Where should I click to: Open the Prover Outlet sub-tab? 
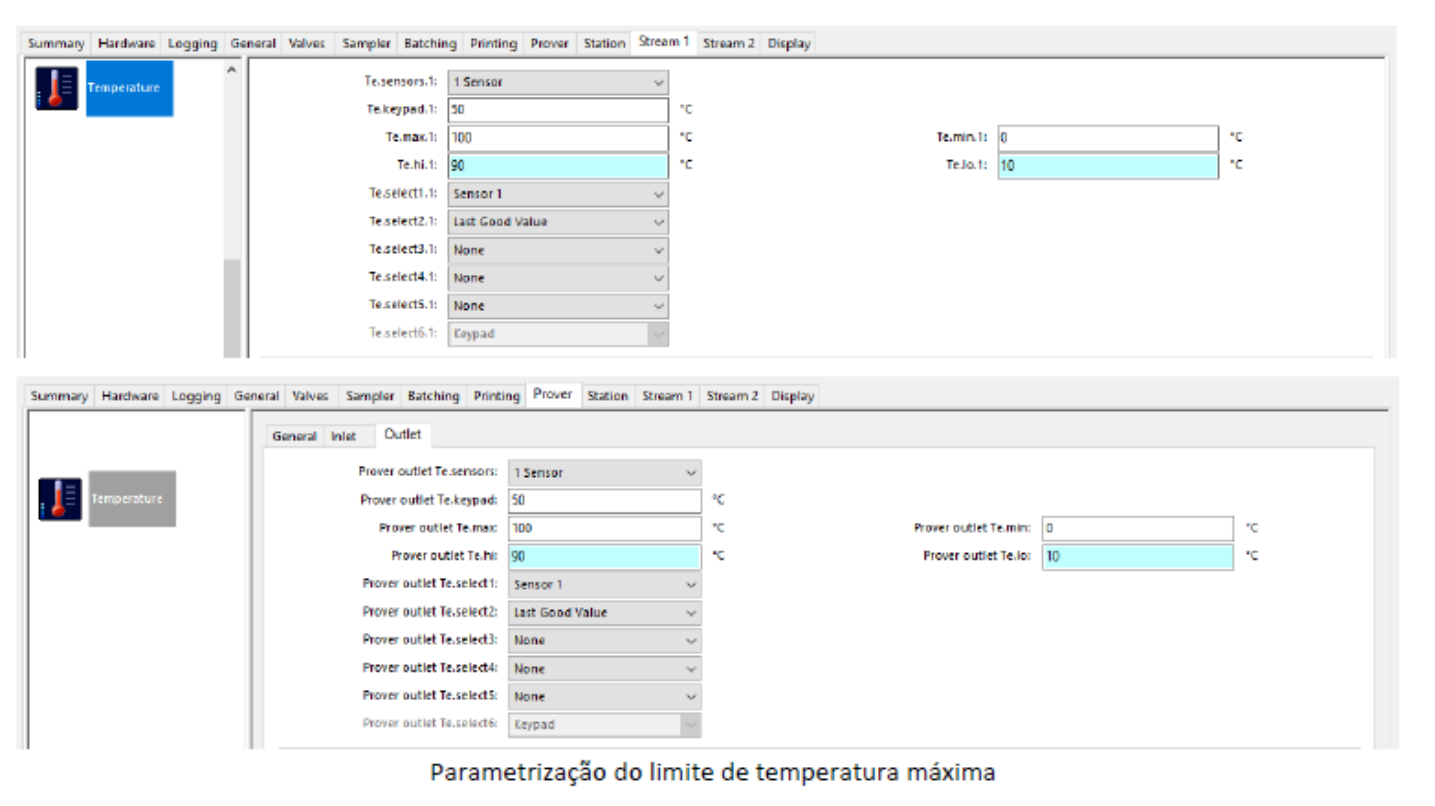402,434
